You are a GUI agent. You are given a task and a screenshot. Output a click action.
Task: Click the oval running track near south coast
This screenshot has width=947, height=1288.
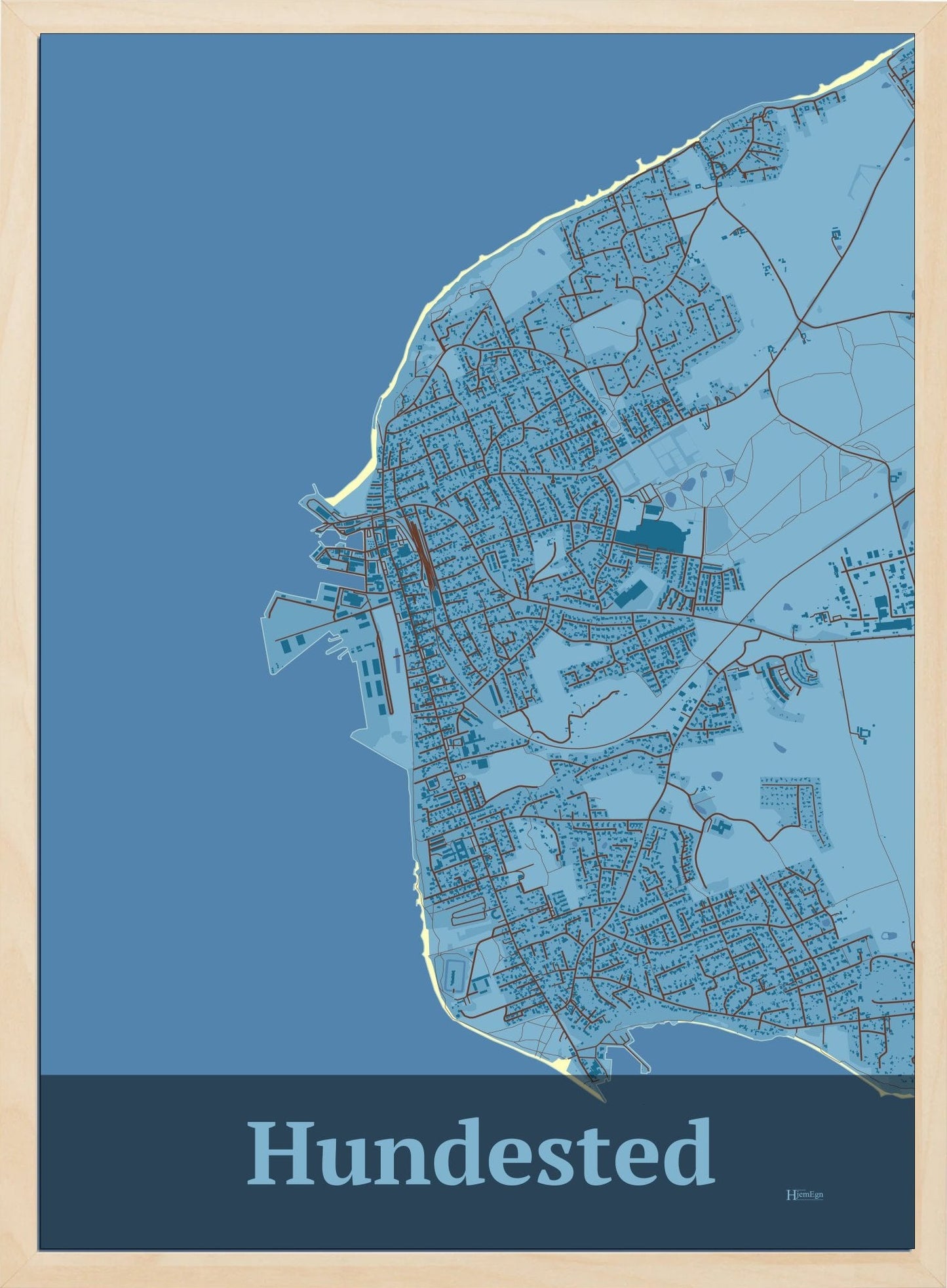(452, 977)
